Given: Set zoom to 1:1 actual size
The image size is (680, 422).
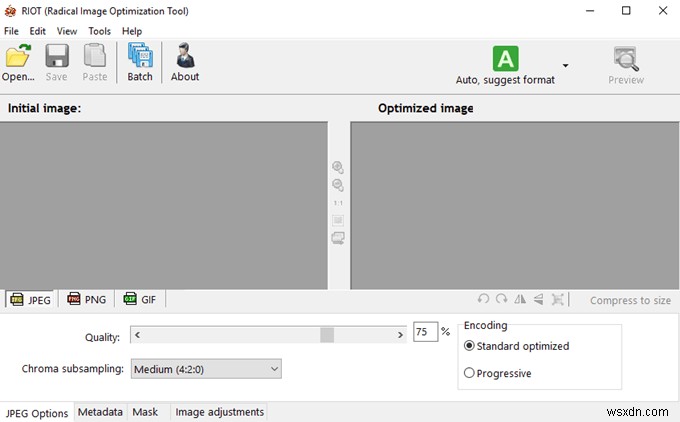Looking at the screenshot, I should coord(338,203).
